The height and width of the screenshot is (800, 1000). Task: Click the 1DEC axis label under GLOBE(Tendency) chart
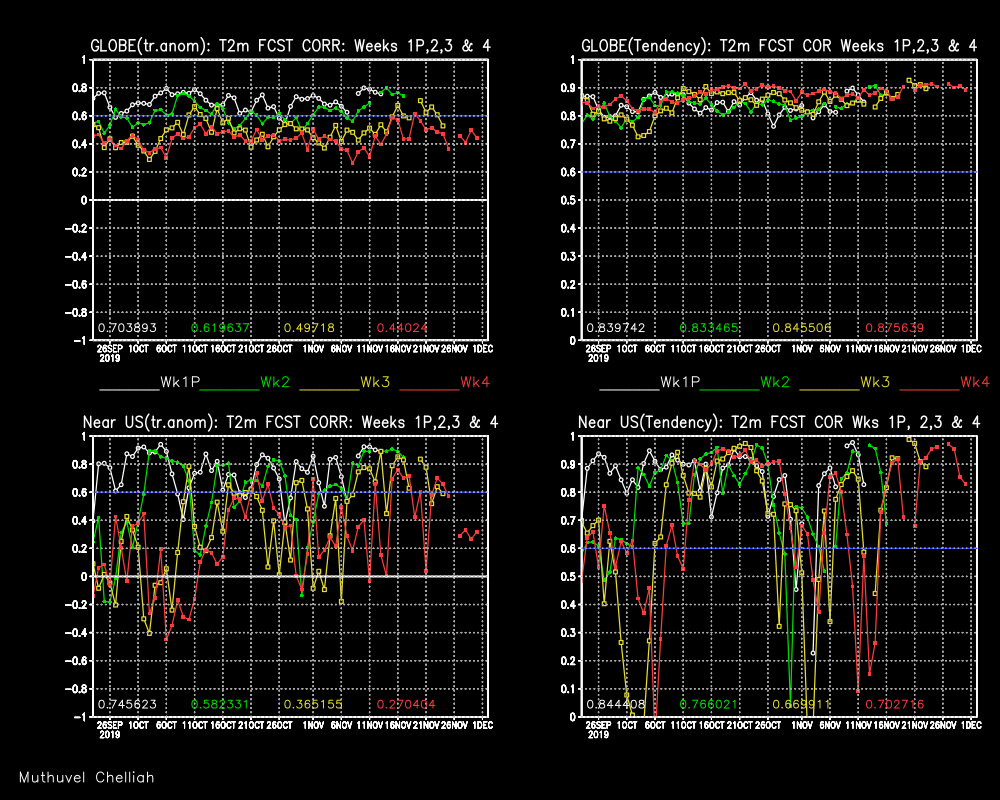971,349
